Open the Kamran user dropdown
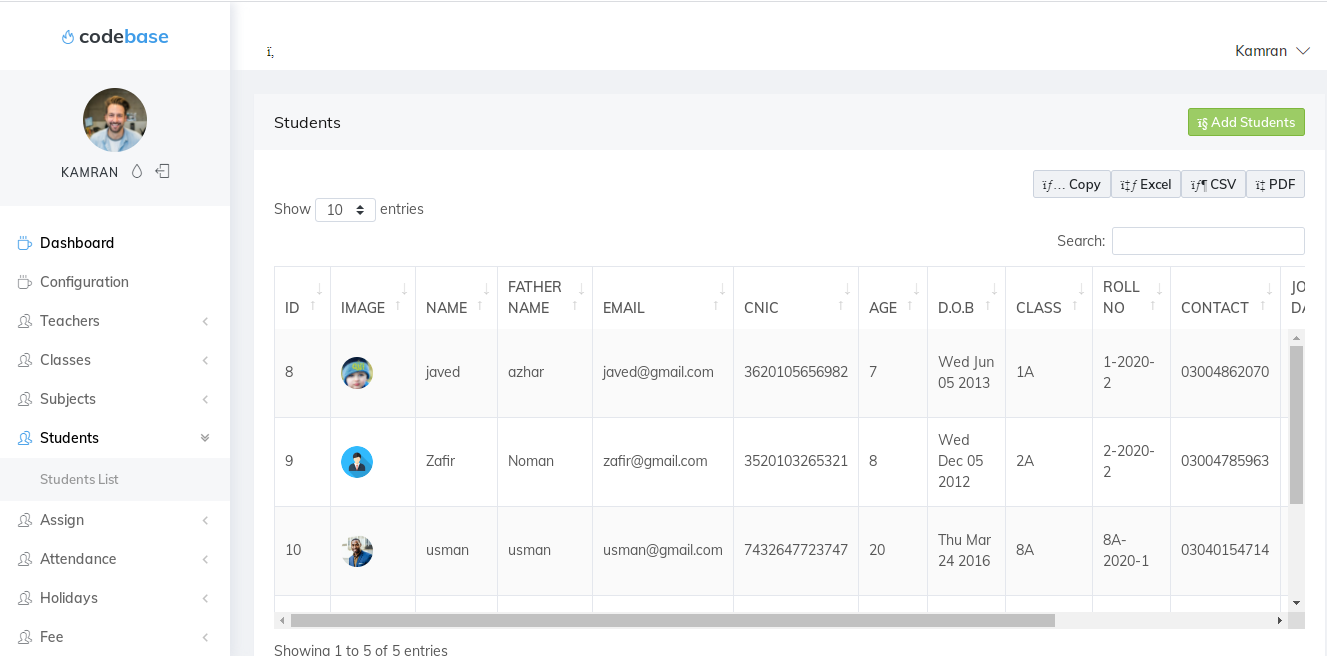1327x656 pixels. click(1272, 51)
